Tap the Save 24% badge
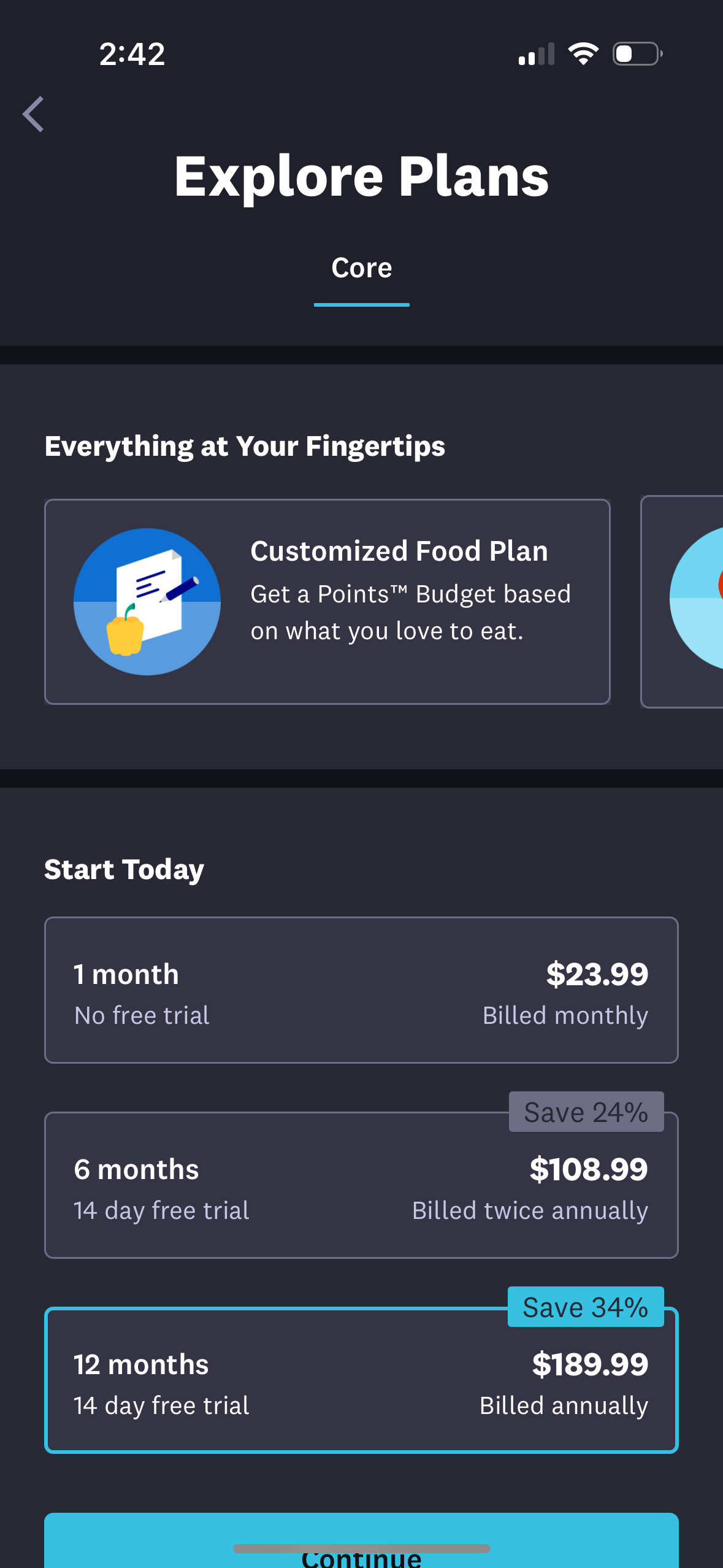The width and height of the screenshot is (723, 1568). point(586,1112)
